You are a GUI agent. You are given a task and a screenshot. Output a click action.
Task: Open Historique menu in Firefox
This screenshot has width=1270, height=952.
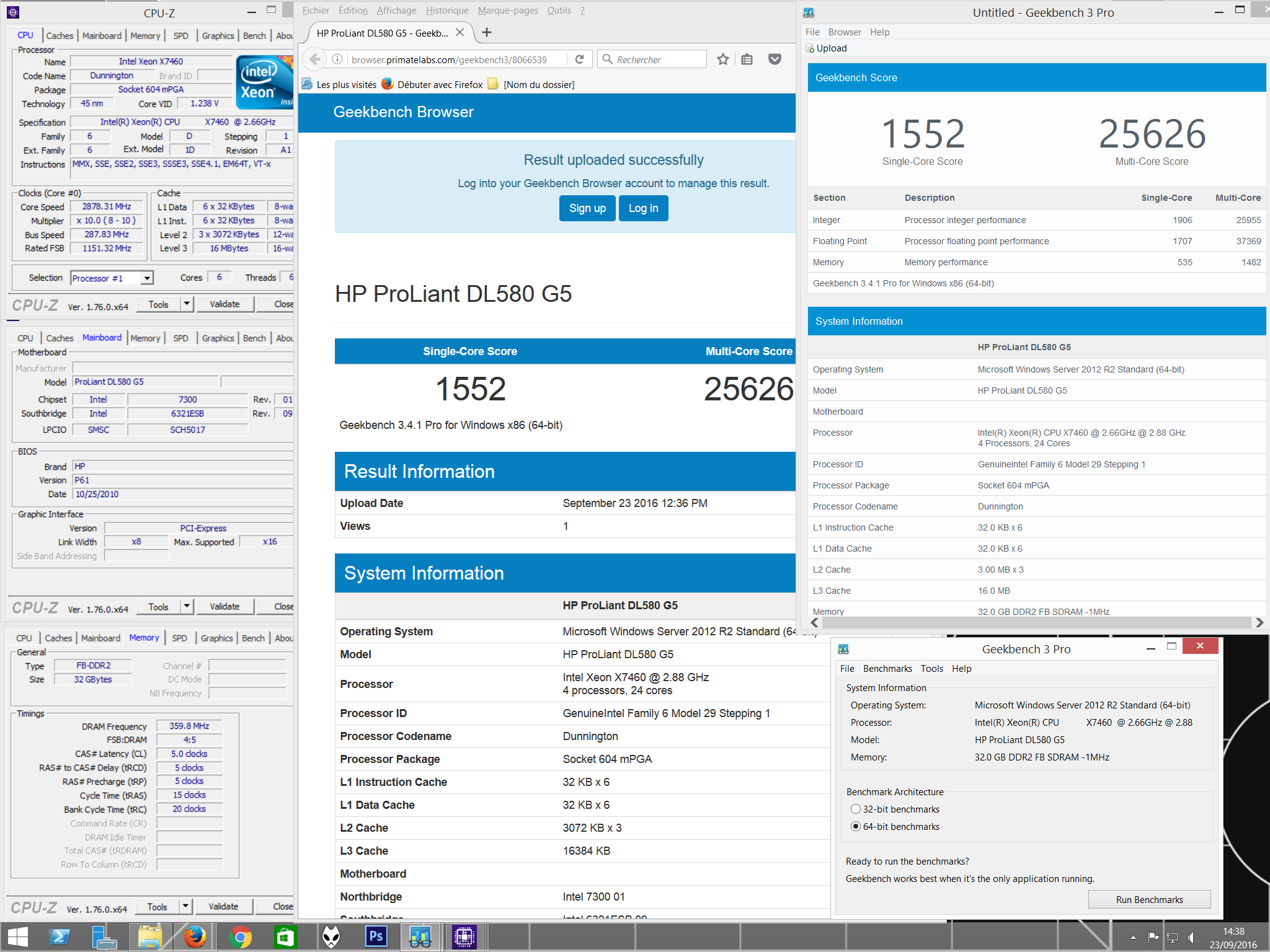[447, 11]
